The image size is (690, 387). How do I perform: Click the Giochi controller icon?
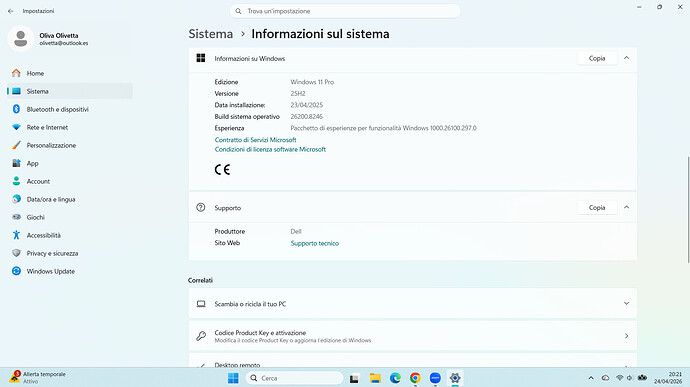pyautogui.click(x=16, y=217)
